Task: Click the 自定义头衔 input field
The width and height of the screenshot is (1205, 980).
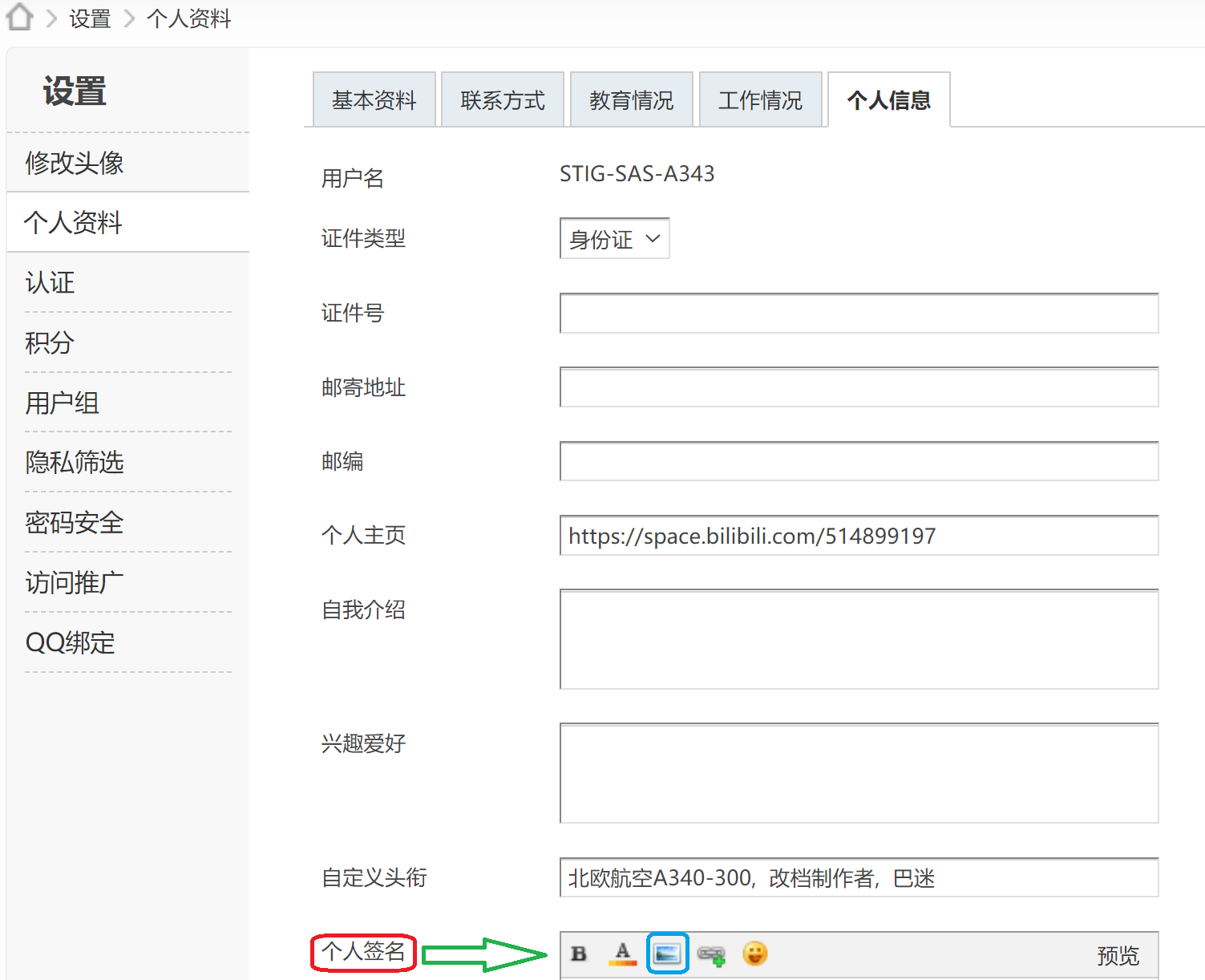Action: click(x=859, y=877)
